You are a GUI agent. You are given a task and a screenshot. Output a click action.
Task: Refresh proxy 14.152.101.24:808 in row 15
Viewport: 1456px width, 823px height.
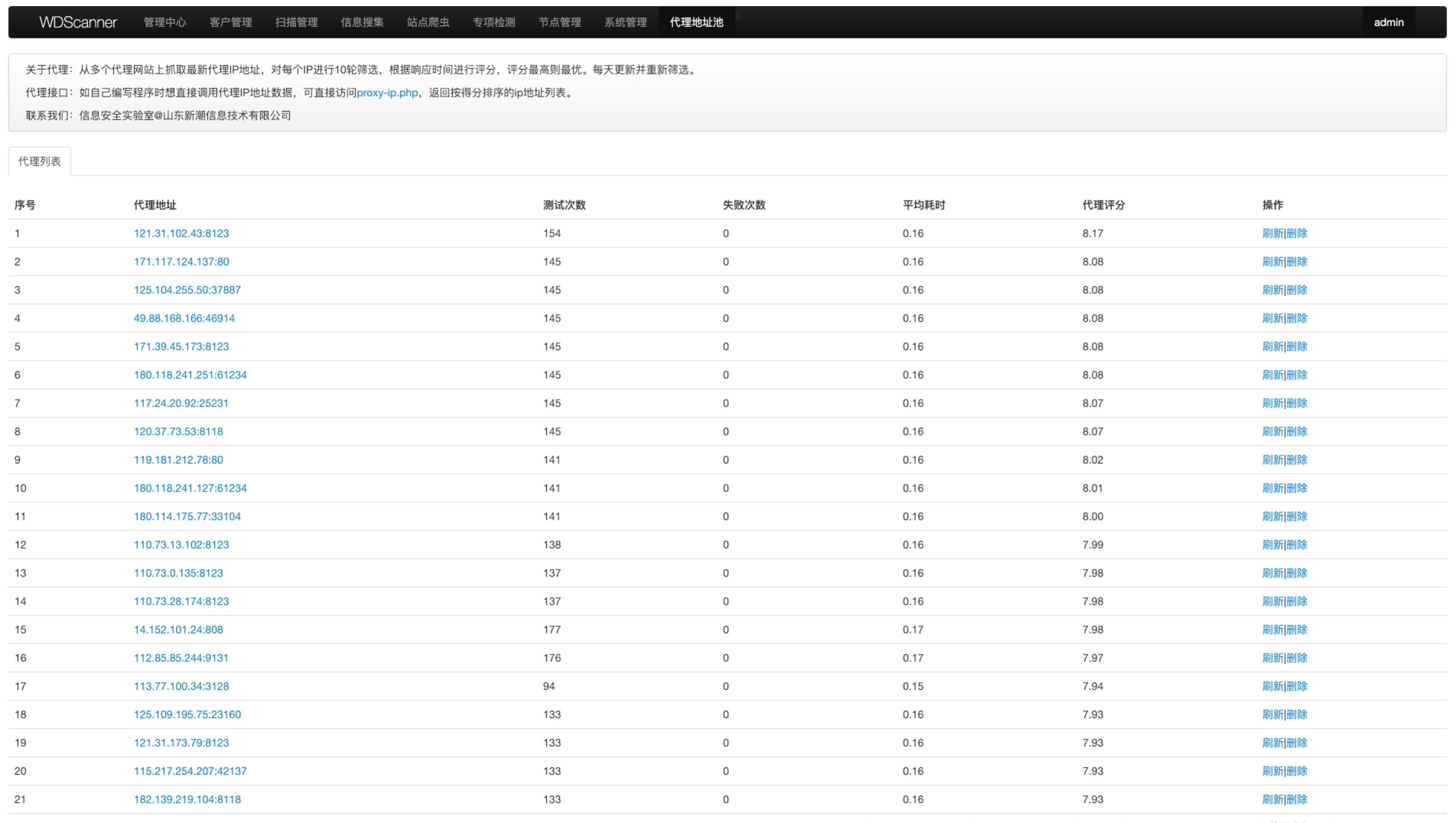[x=1272, y=630]
